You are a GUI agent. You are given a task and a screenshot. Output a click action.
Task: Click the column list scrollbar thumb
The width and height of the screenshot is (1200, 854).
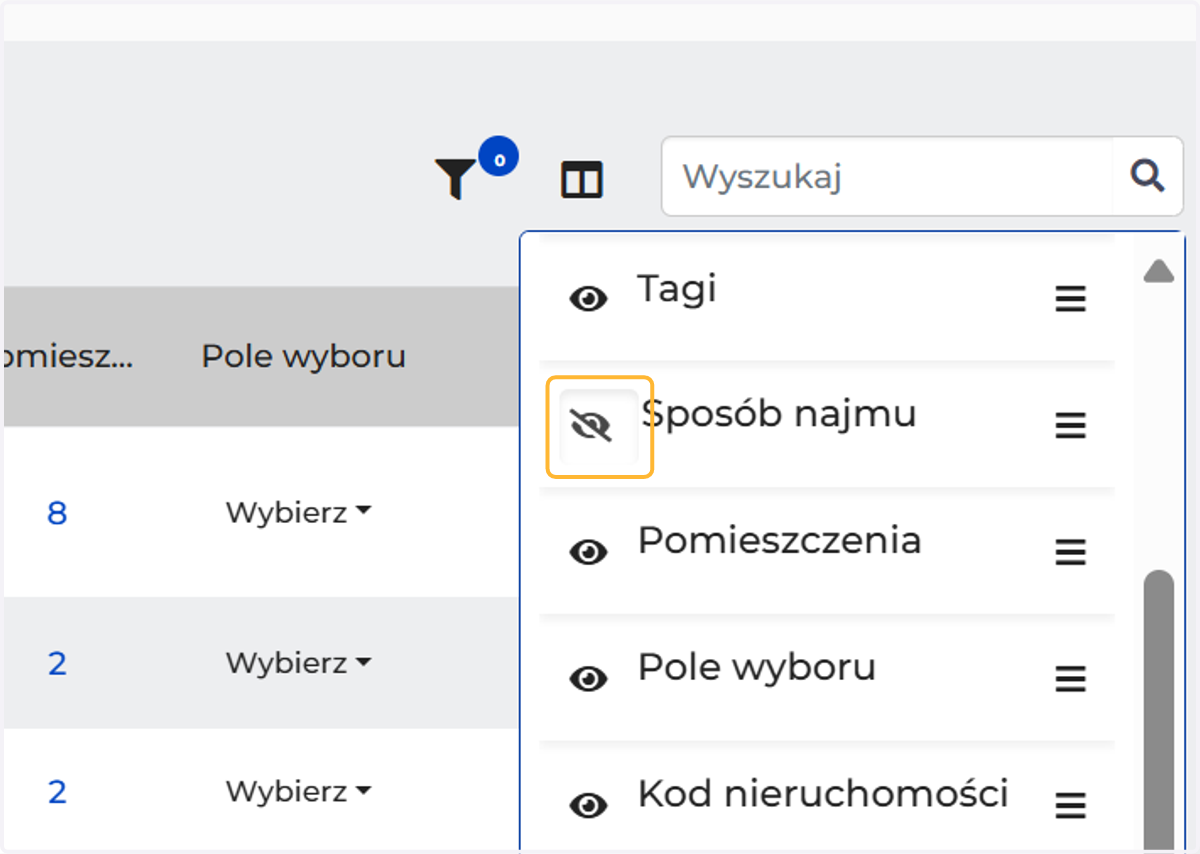pyautogui.click(x=1158, y=710)
